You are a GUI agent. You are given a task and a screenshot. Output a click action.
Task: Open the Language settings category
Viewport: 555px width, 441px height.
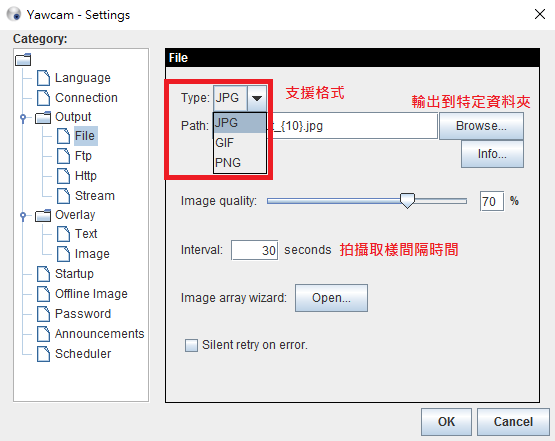point(83,78)
